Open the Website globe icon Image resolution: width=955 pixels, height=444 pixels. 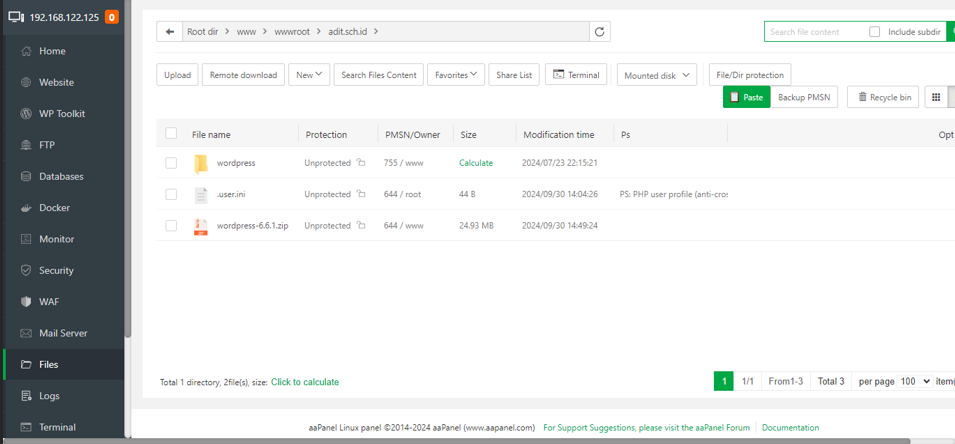26,82
